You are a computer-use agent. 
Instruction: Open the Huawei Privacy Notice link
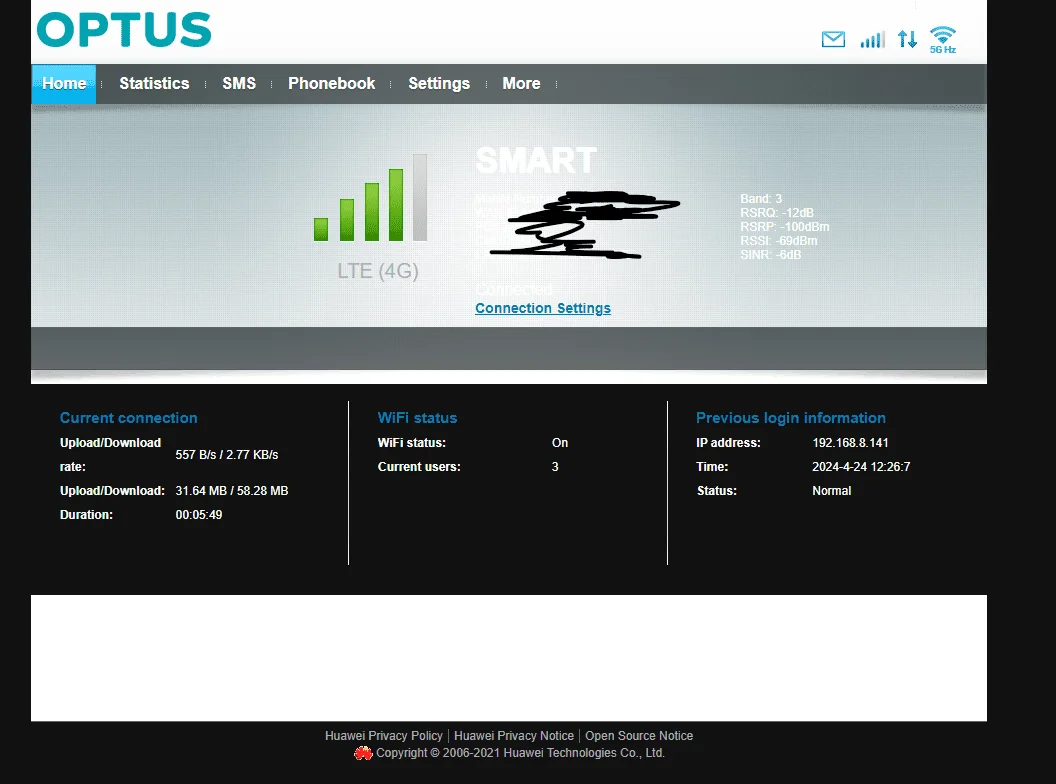coord(514,736)
